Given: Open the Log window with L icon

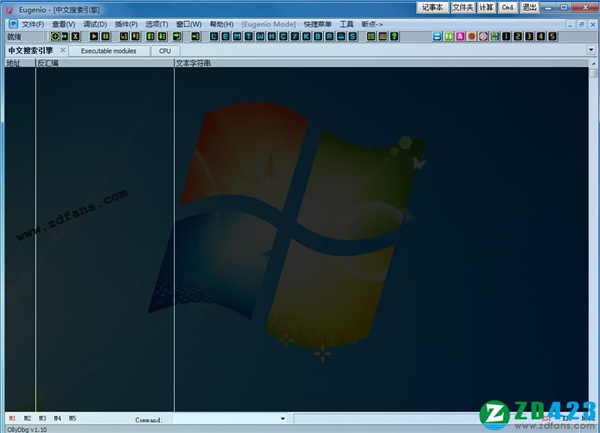Looking at the screenshot, I should 214,36.
